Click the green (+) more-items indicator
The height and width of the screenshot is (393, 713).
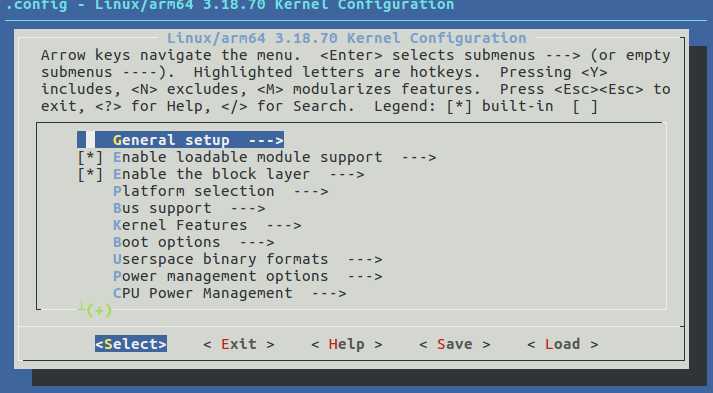pos(99,311)
